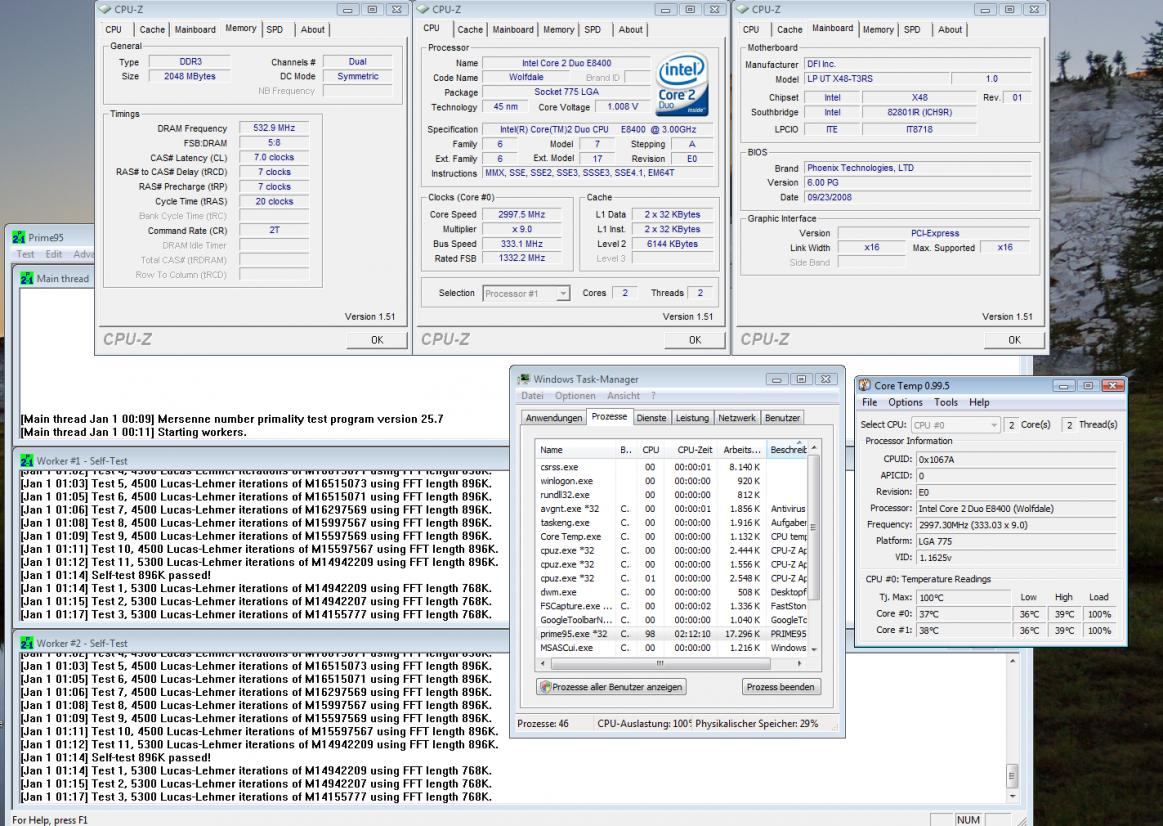Viewport: 1163px width, 826px height.
Task: Select Anwendungen tab in Task-Manager
Action: coord(553,418)
